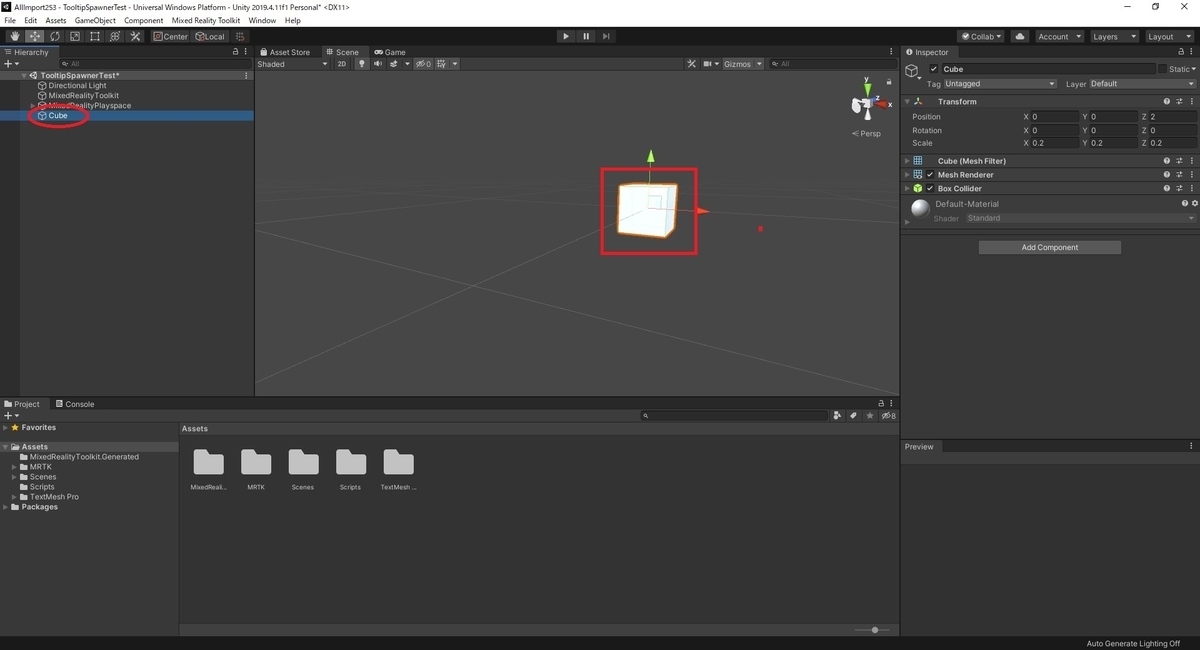Open the cloud services icon
This screenshot has height=650, width=1200.
1020,36
